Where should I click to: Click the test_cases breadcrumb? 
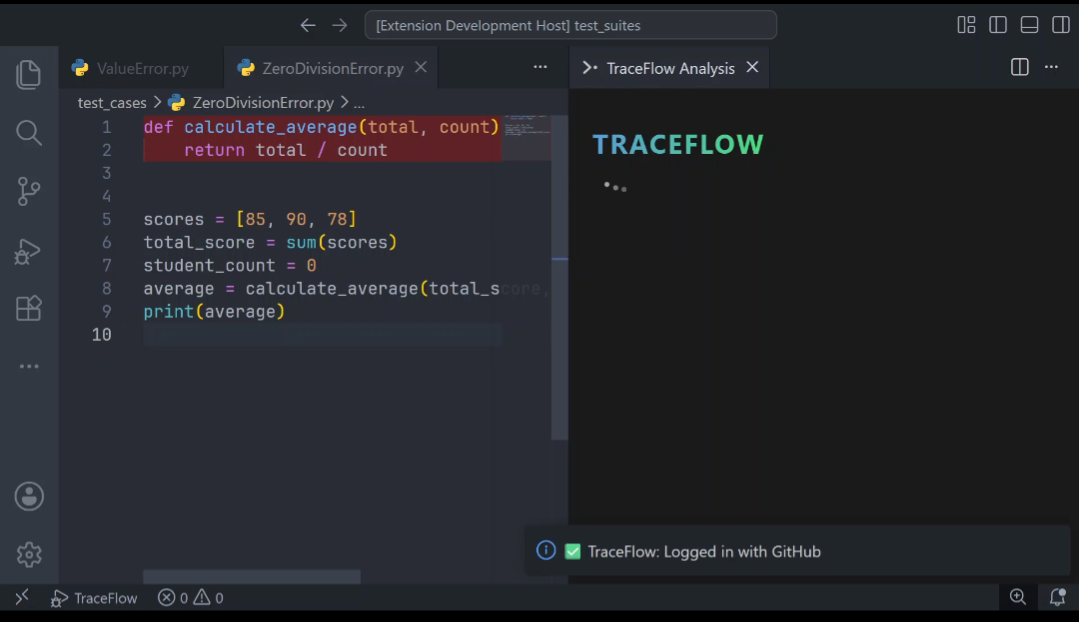coord(112,103)
